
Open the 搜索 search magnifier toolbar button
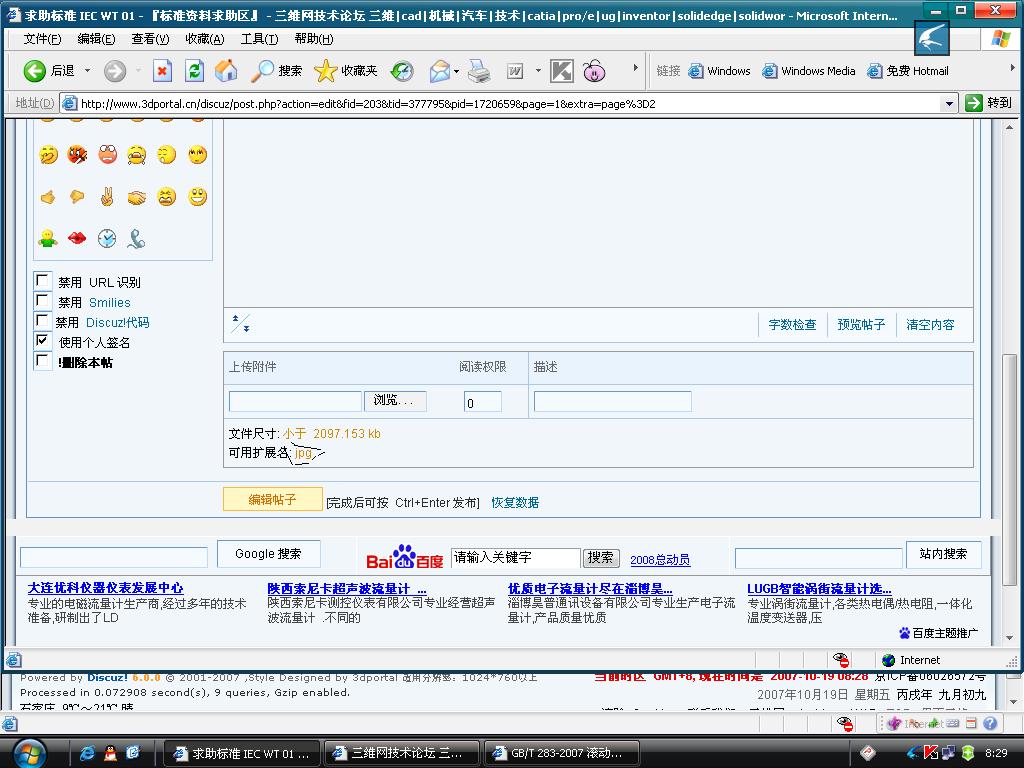(x=276, y=71)
